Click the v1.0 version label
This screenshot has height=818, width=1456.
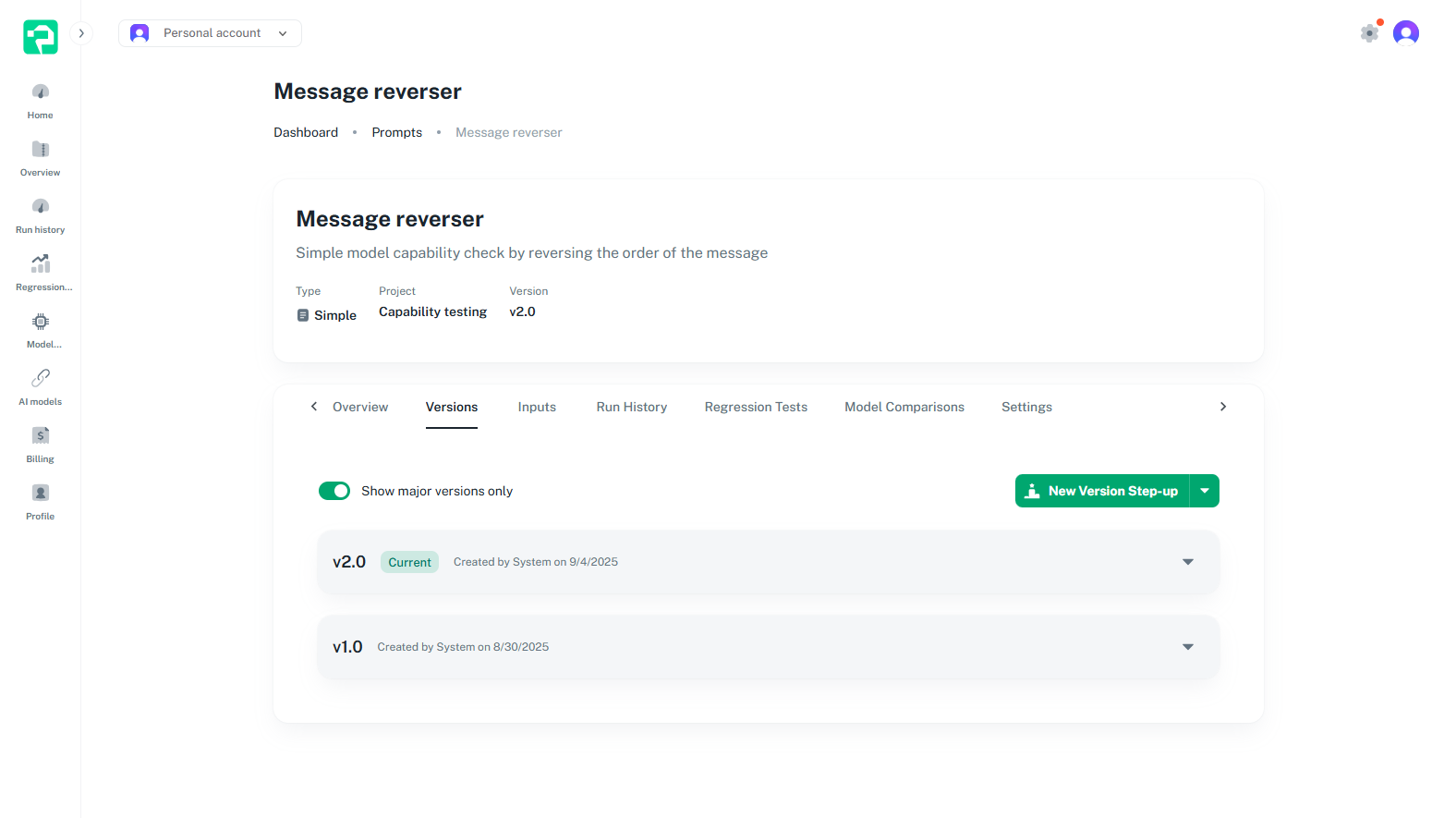tap(347, 647)
